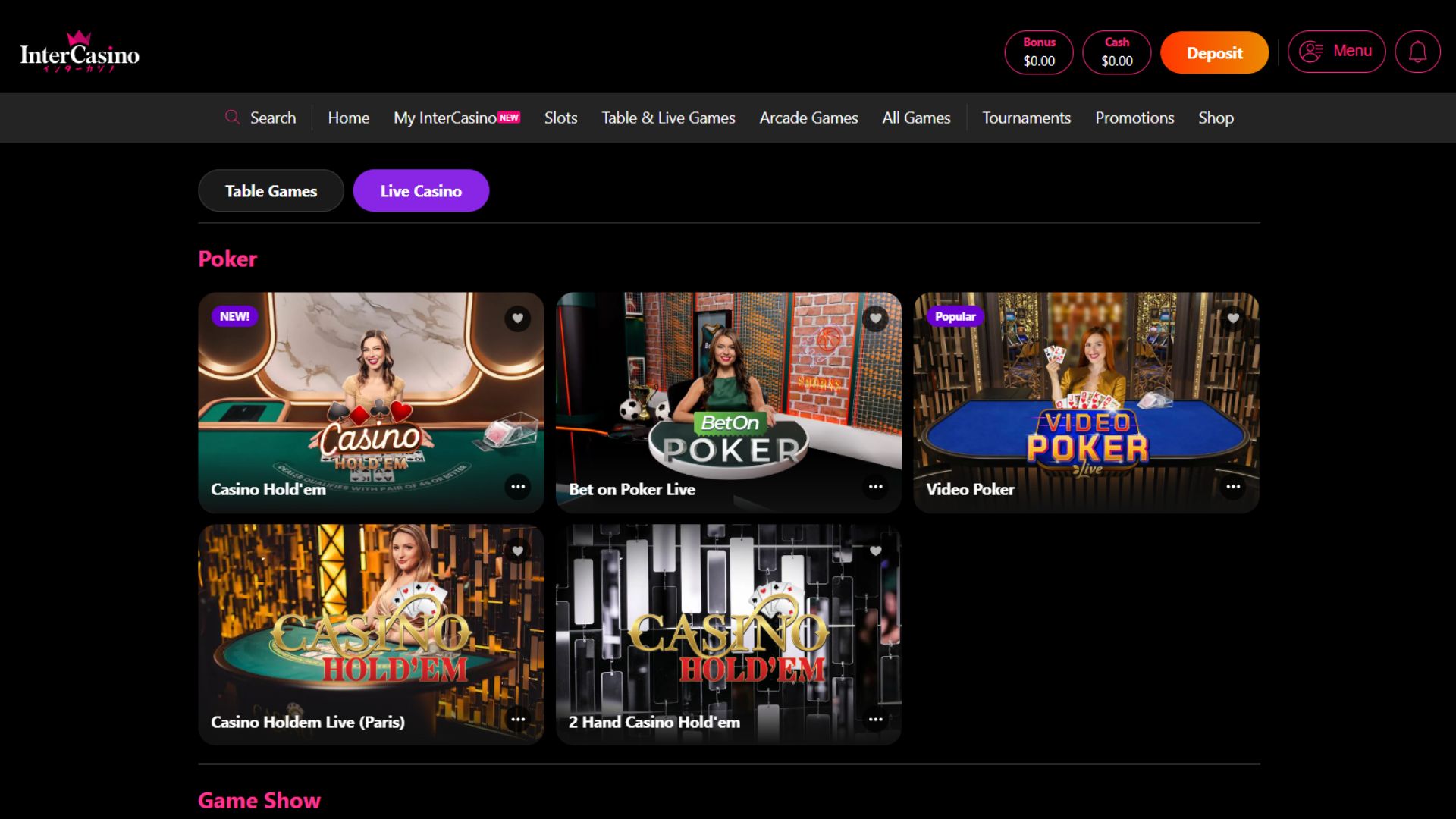Click the NEW! badge on Casino Hold'em
The height and width of the screenshot is (819, 1456).
click(x=234, y=316)
